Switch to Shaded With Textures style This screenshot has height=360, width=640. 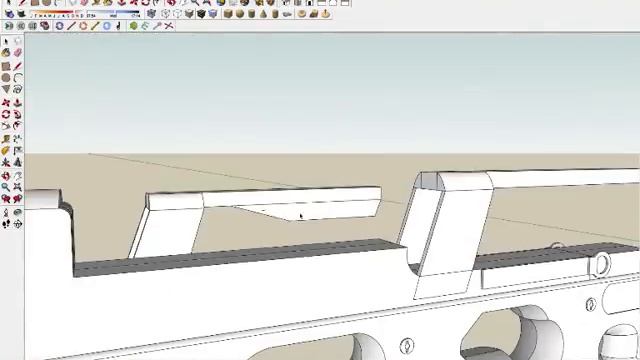pos(201,14)
